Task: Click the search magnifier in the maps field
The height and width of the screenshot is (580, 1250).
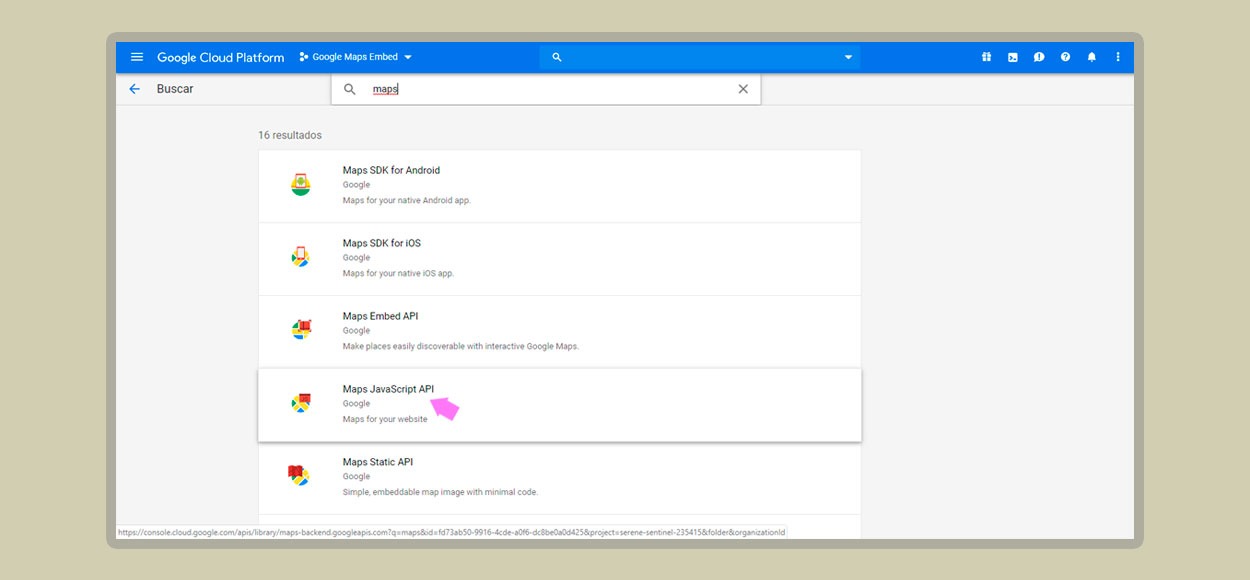Action: 350,89
